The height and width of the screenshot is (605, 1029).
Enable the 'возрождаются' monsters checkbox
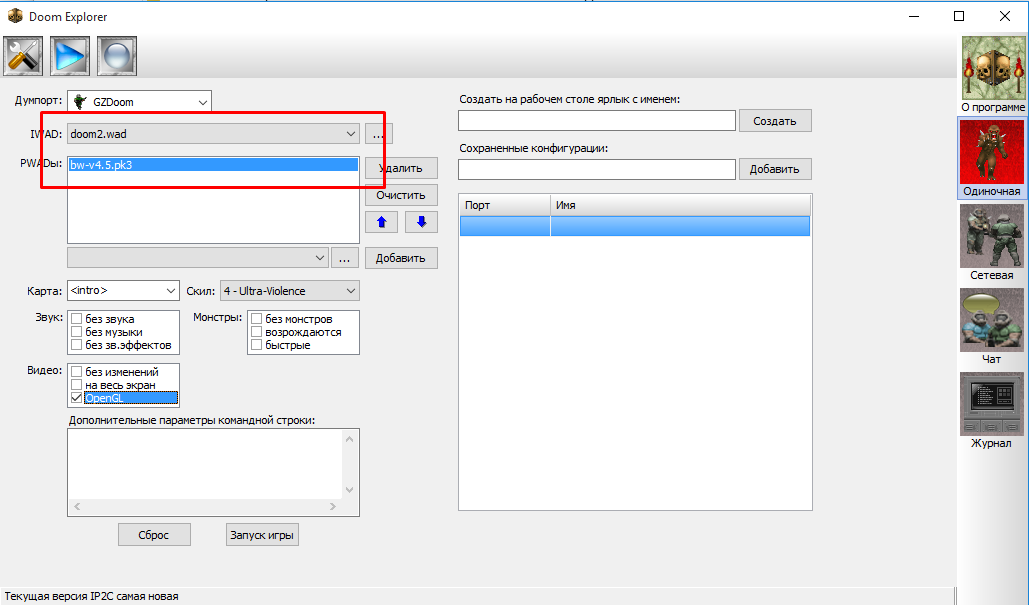click(x=257, y=332)
